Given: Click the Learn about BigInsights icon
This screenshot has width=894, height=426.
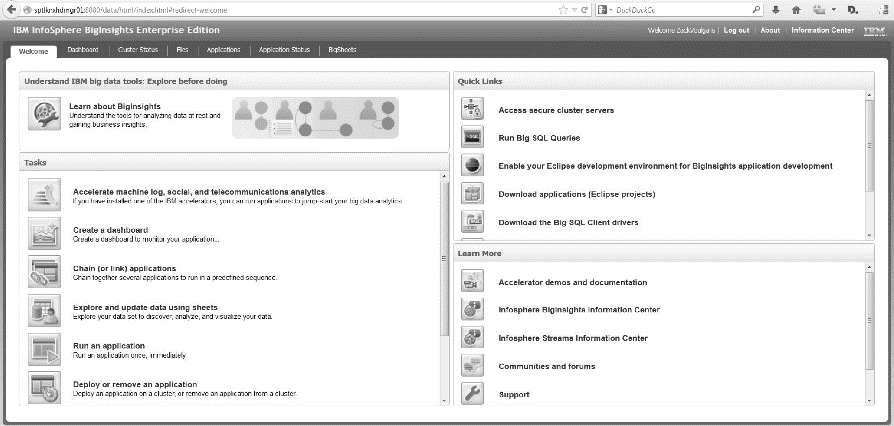Looking at the screenshot, I should click(x=44, y=113).
